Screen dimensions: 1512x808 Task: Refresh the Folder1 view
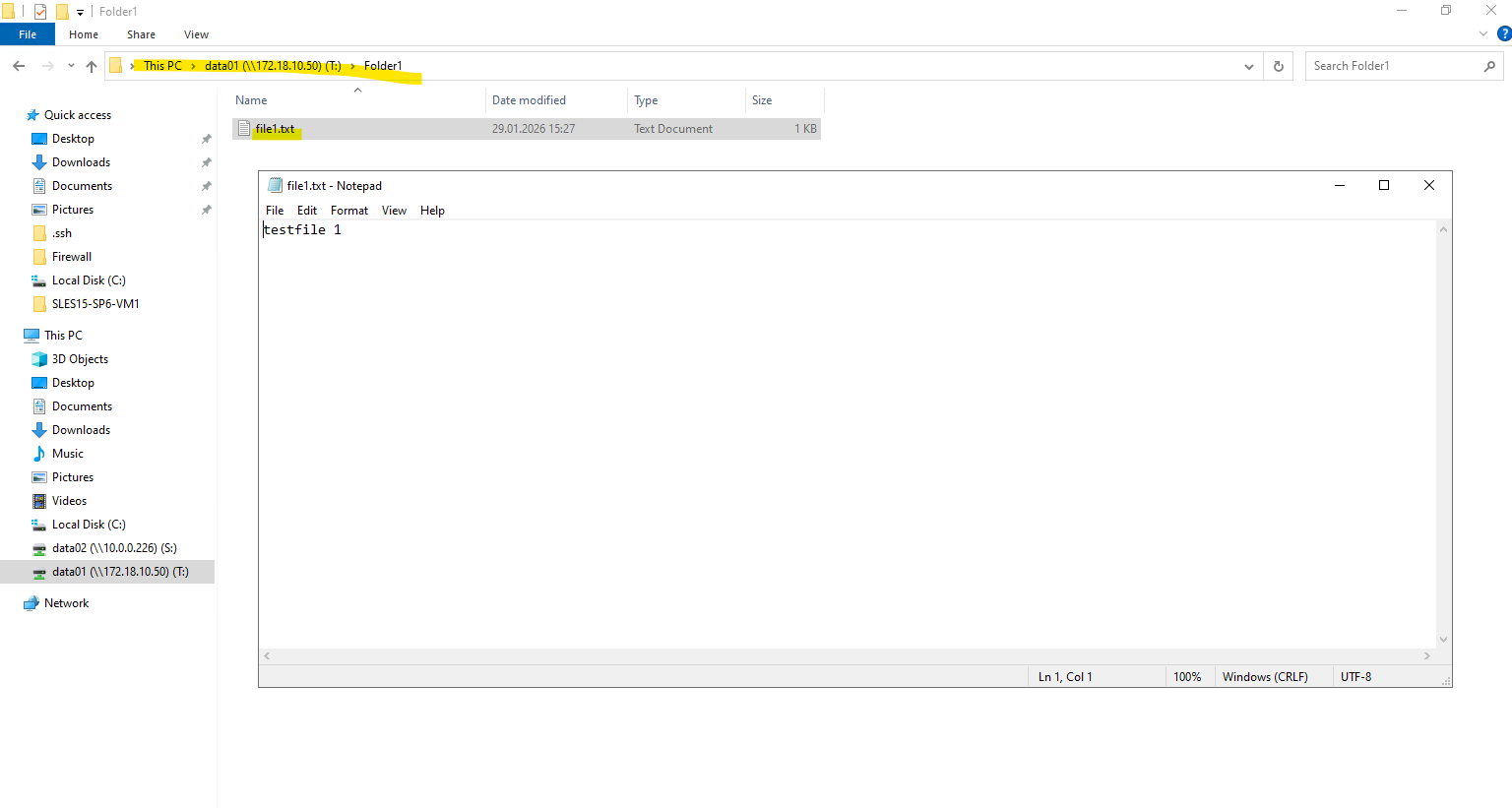tap(1279, 66)
